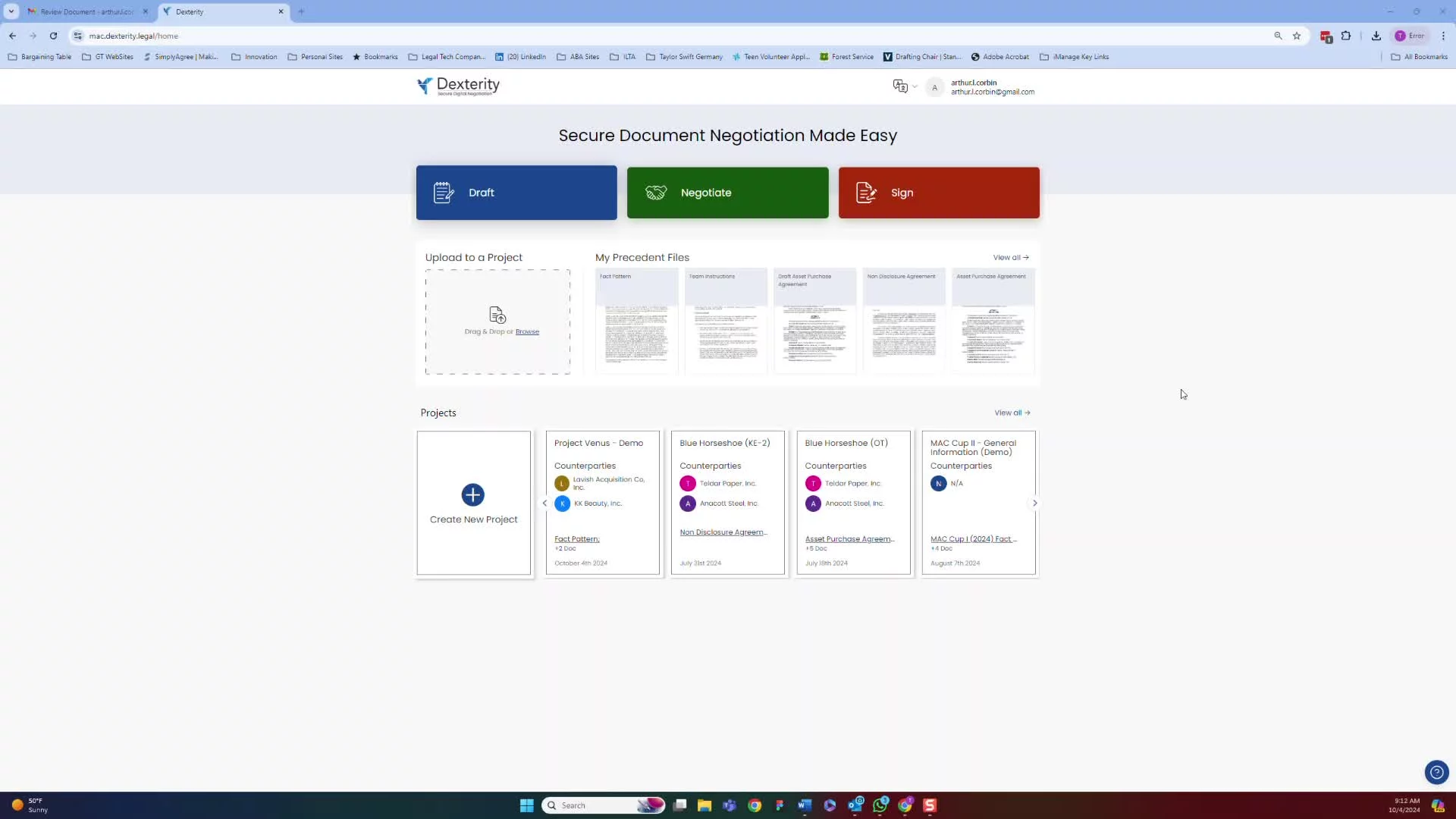
Task: Open the Asset Purchase Agreem... document link
Action: (x=849, y=539)
